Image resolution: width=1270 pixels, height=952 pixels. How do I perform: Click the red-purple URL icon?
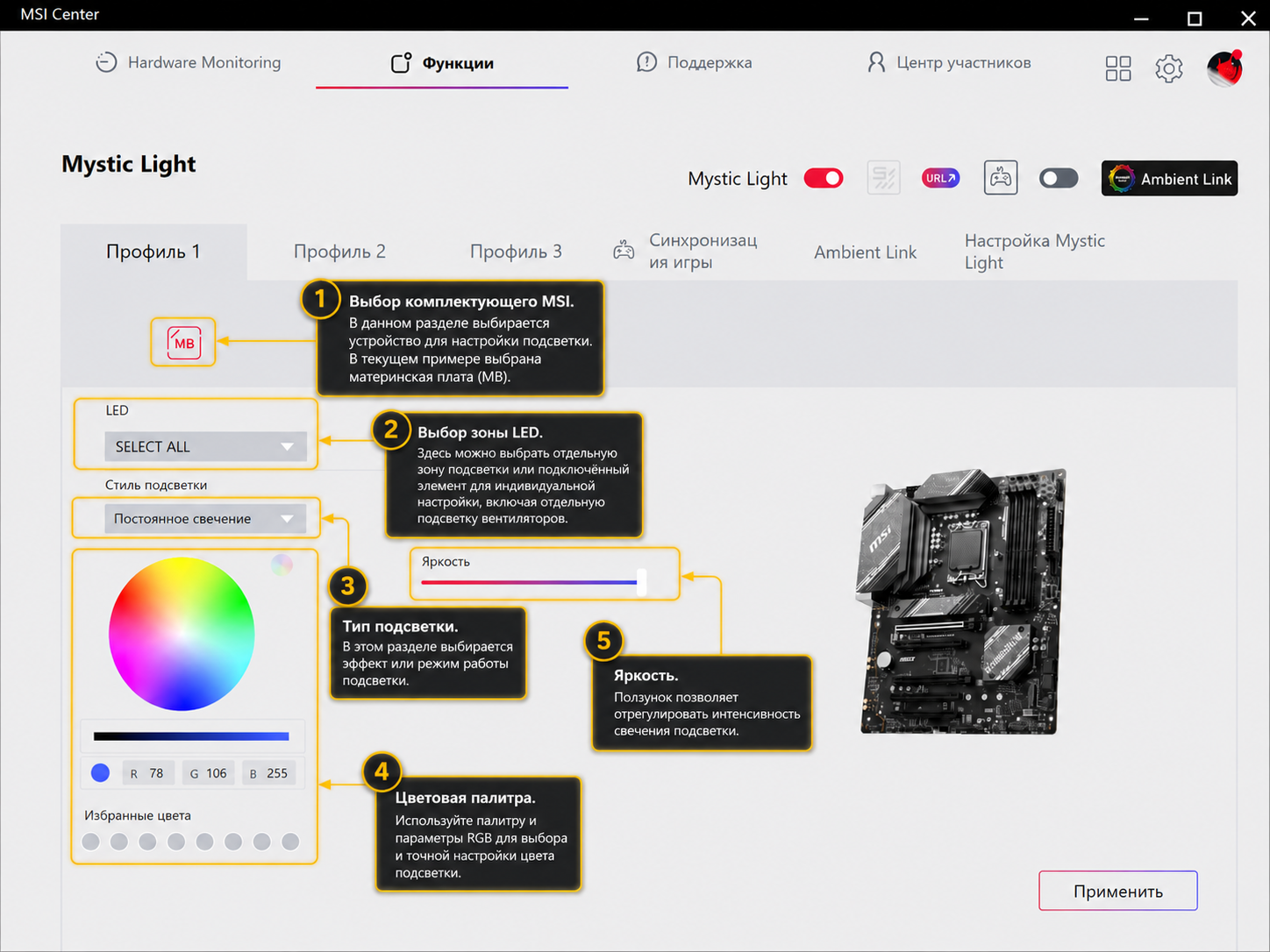click(x=941, y=178)
